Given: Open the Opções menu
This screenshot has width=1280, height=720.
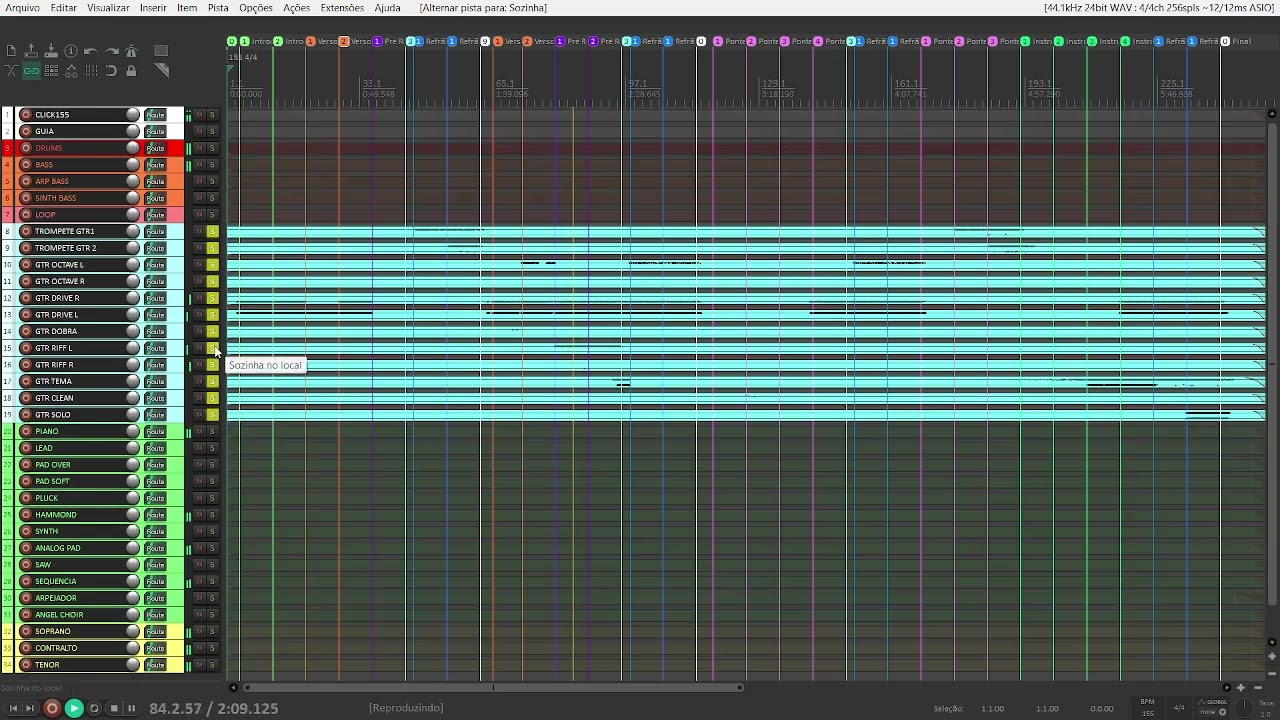Looking at the screenshot, I should (256, 8).
